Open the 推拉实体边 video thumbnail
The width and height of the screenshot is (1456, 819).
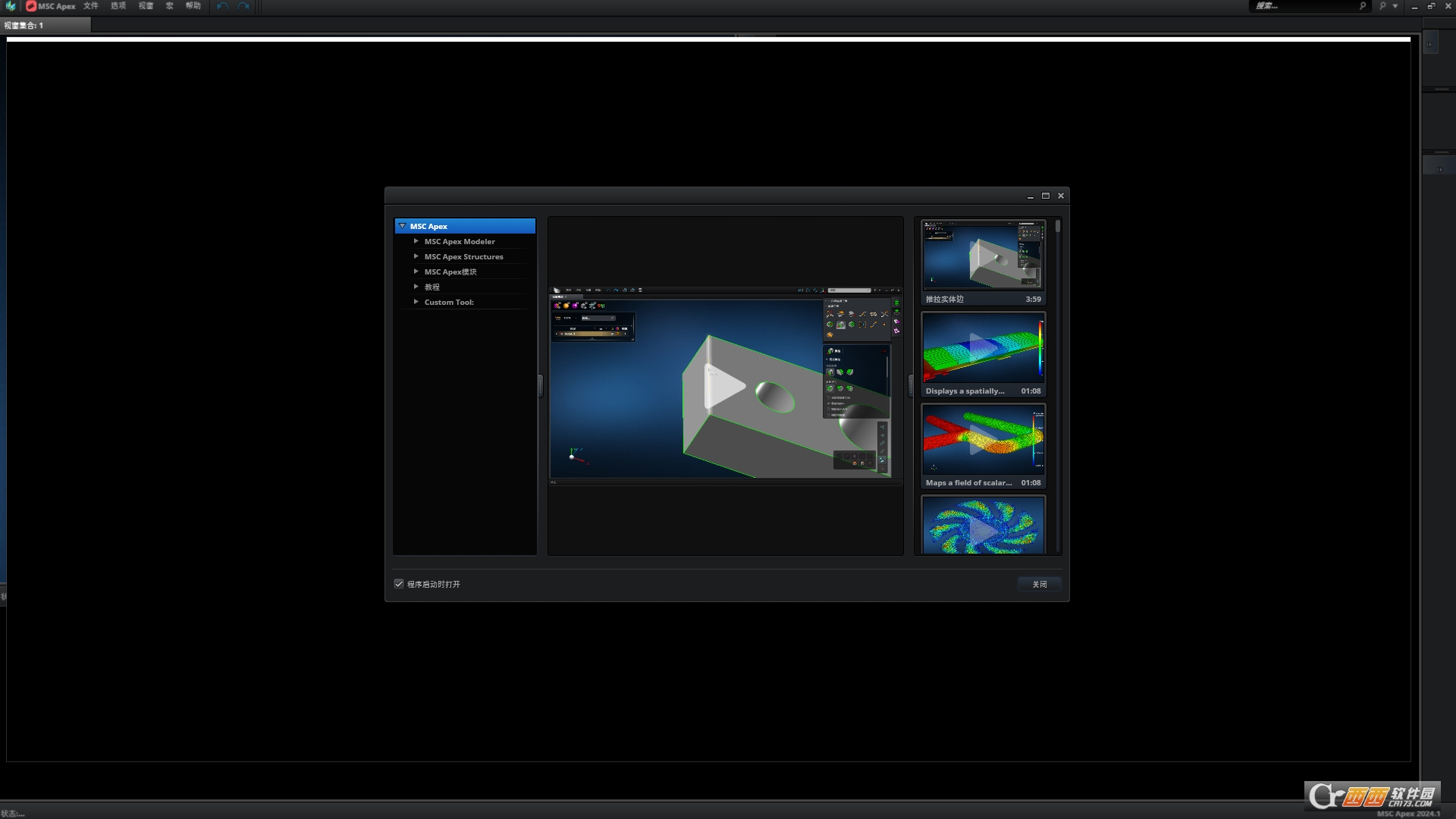pos(983,262)
